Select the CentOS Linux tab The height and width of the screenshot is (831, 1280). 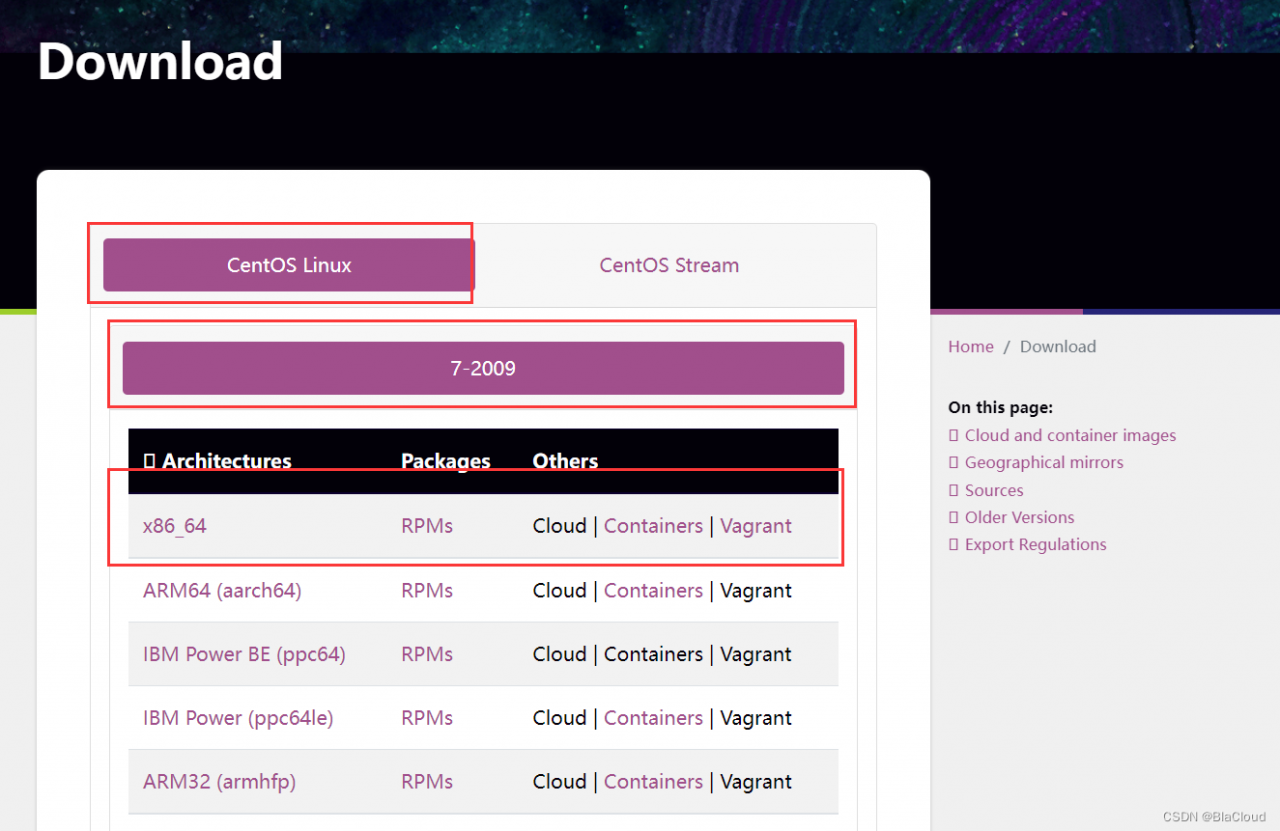[289, 265]
